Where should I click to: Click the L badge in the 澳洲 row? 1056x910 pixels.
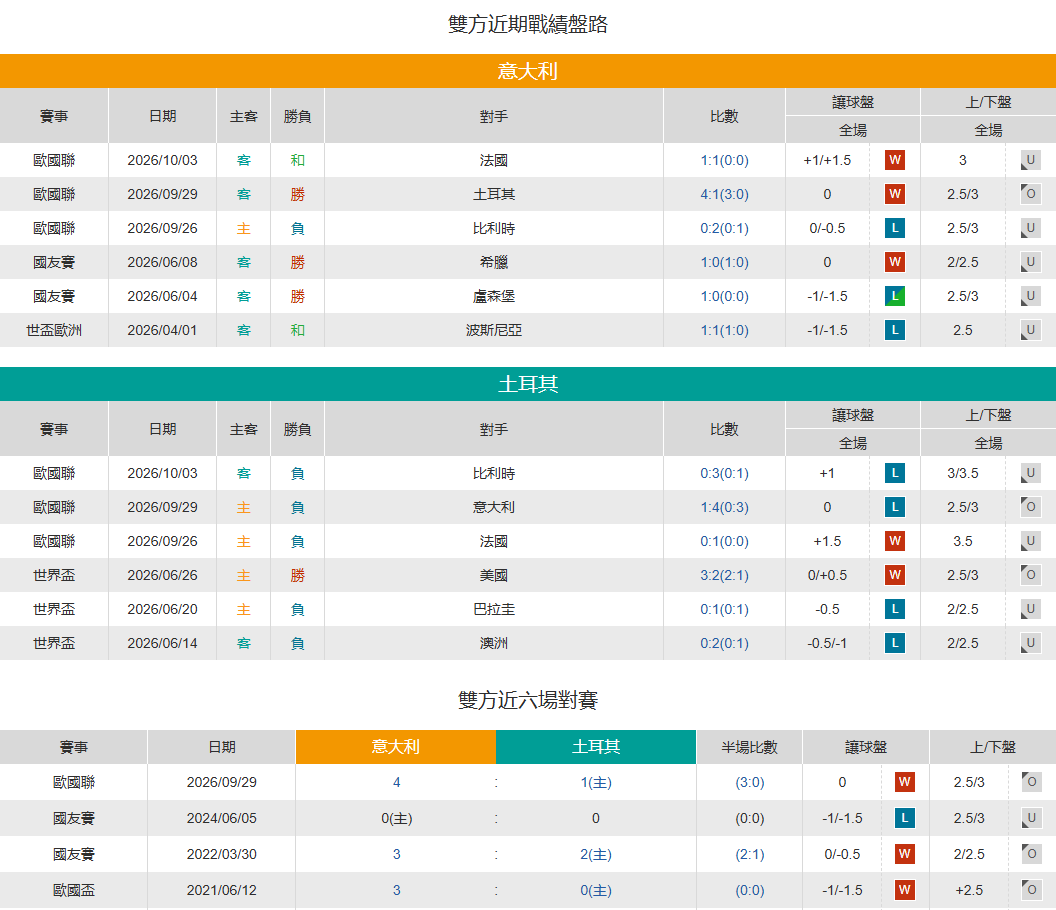click(894, 643)
